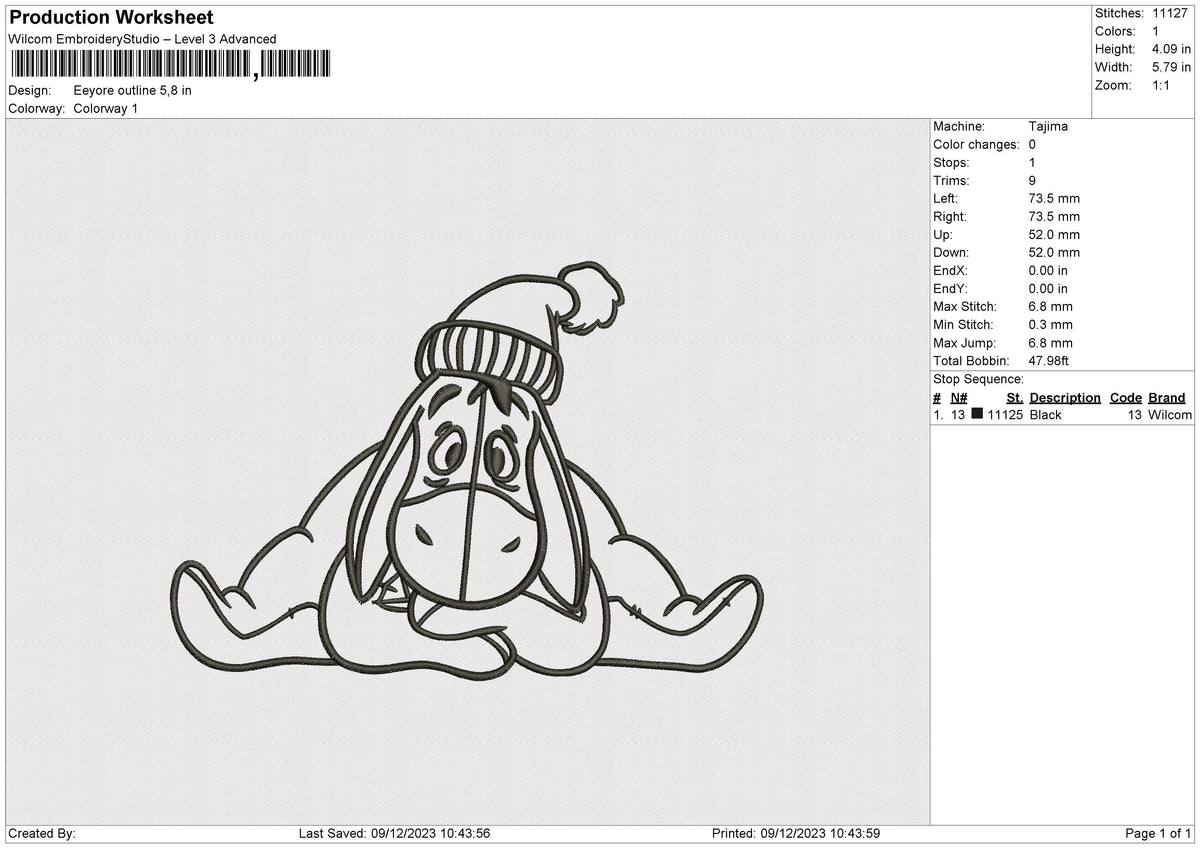Click the Height value 4.09 in
The width and height of the screenshot is (1200, 848).
pyautogui.click(x=1172, y=49)
